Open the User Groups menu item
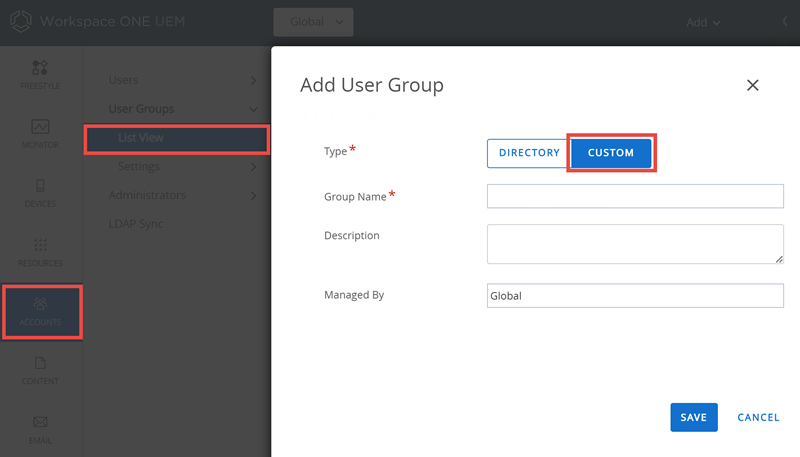This screenshot has height=457, width=800. point(141,109)
